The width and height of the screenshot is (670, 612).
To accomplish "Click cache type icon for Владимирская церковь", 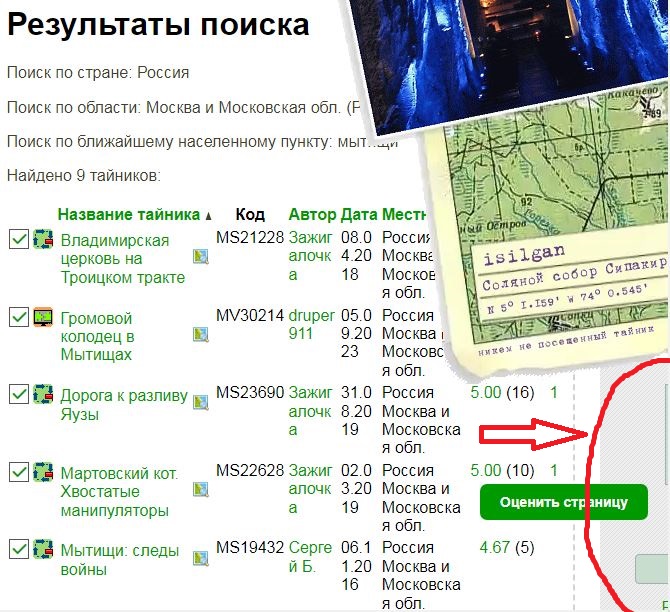I will click(x=43, y=239).
